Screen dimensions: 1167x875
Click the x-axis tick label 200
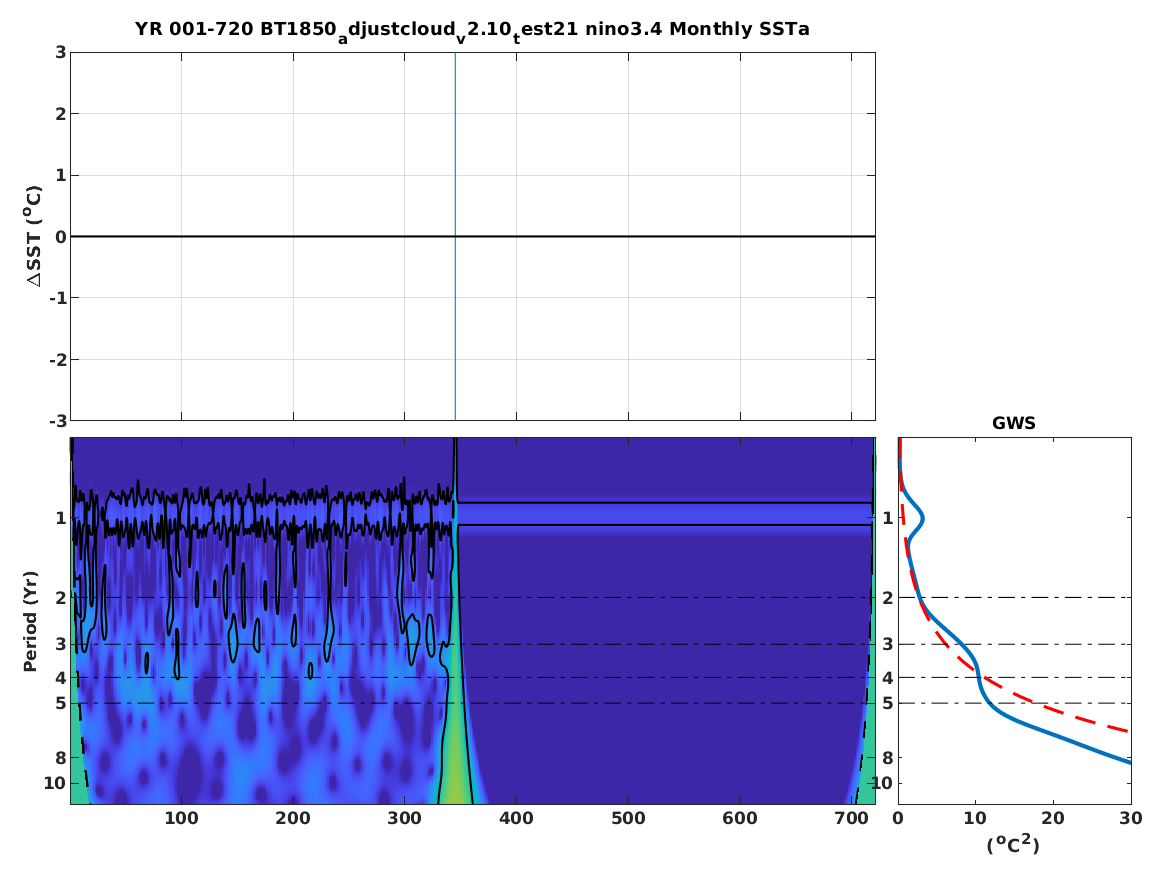point(293,818)
